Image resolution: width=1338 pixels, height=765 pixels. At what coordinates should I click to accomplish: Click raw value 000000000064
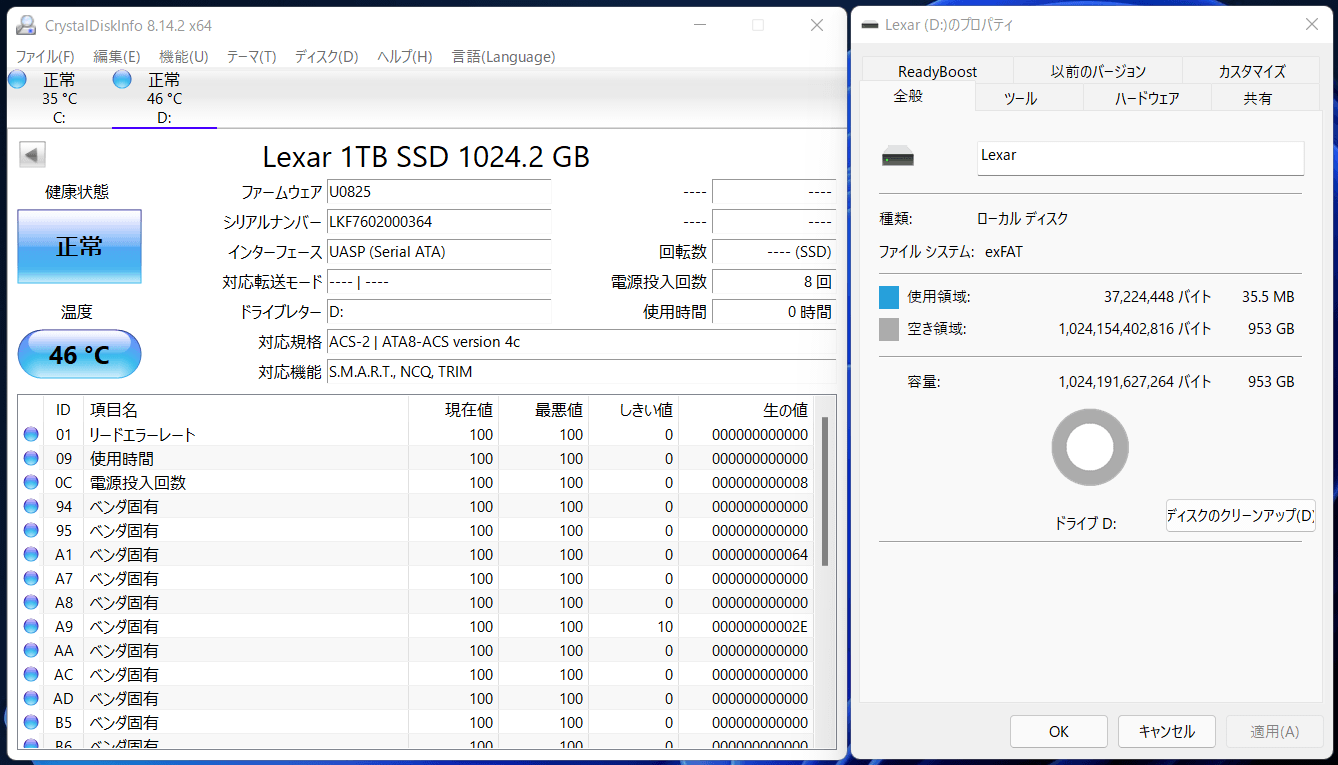760,555
